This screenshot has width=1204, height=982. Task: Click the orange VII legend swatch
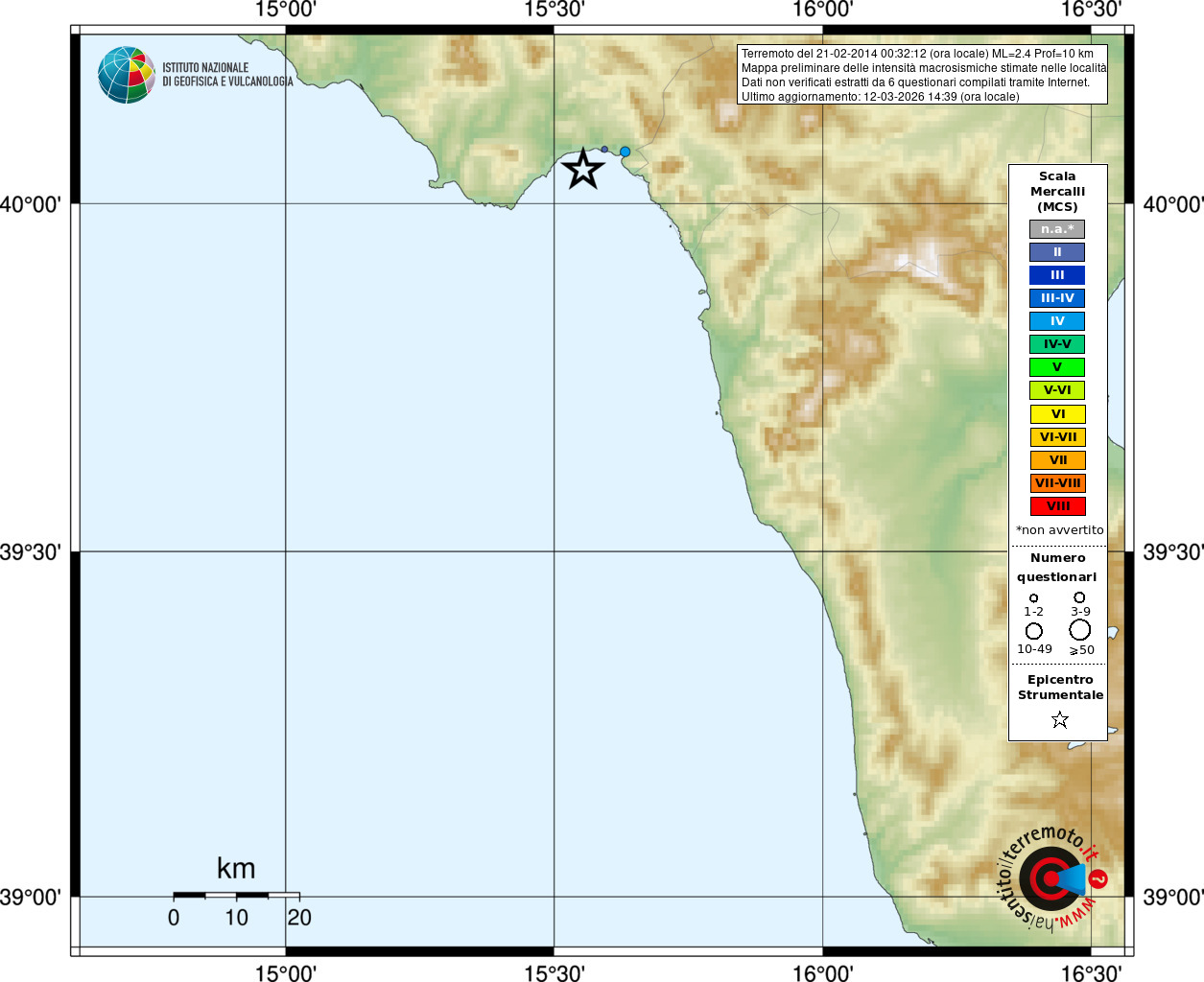[x=1058, y=460]
